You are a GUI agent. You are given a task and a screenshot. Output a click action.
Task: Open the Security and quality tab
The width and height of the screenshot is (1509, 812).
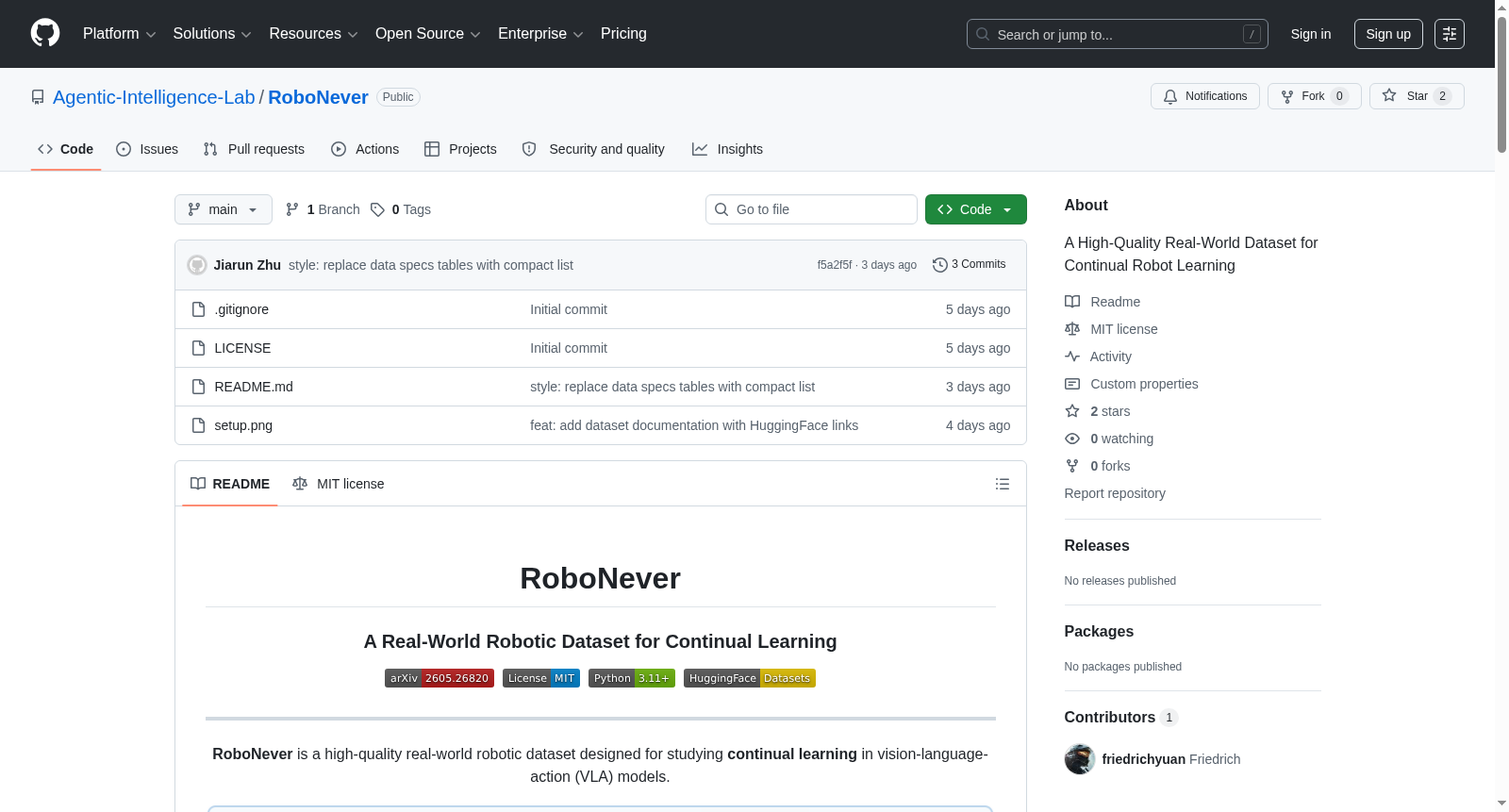(x=593, y=149)
